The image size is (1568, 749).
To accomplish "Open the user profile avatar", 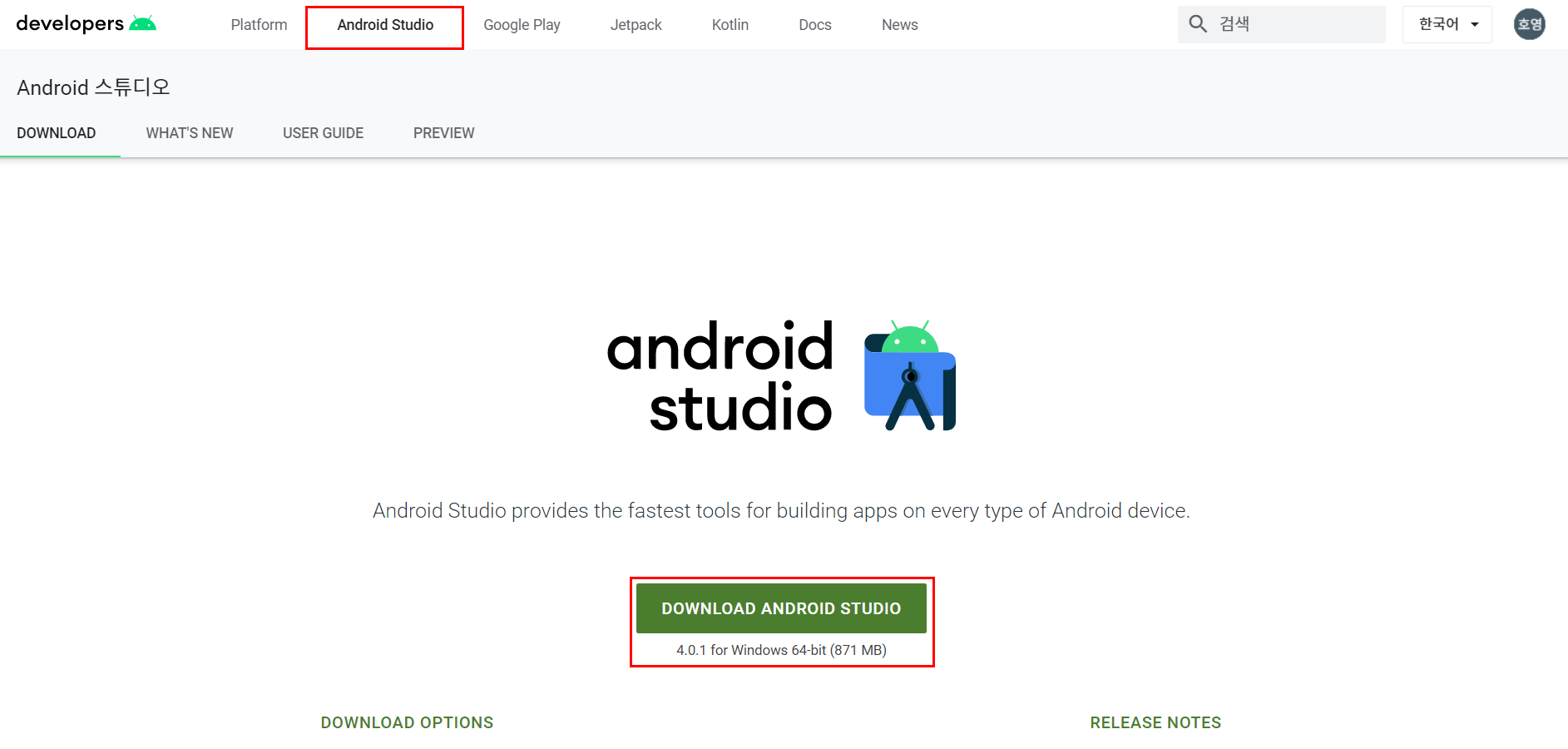I will 1529,24.
